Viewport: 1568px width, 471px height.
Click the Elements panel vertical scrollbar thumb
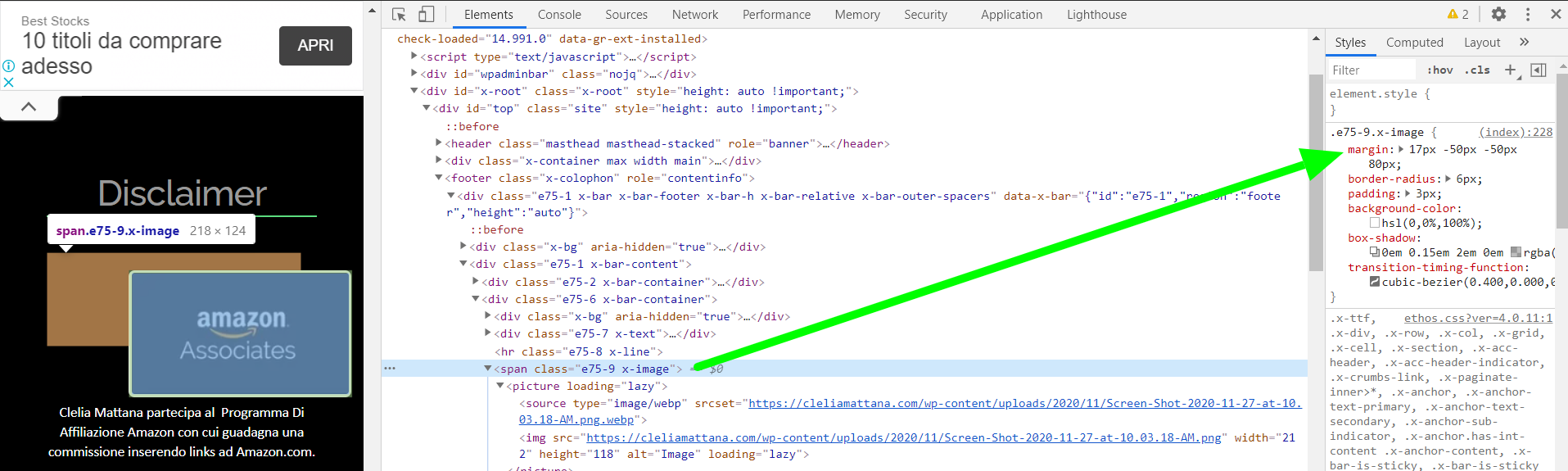click(x=1316, y=172)
